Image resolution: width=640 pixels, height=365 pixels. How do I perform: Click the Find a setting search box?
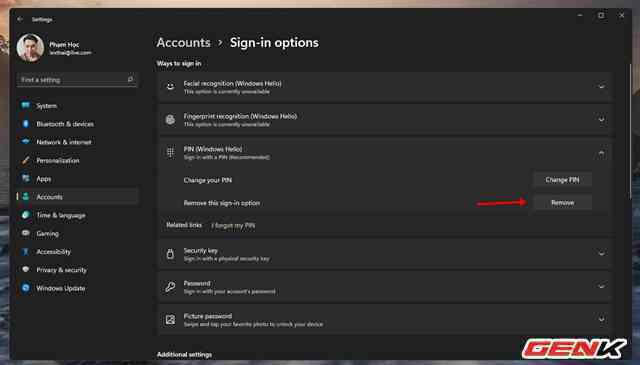tap(77, 80)
